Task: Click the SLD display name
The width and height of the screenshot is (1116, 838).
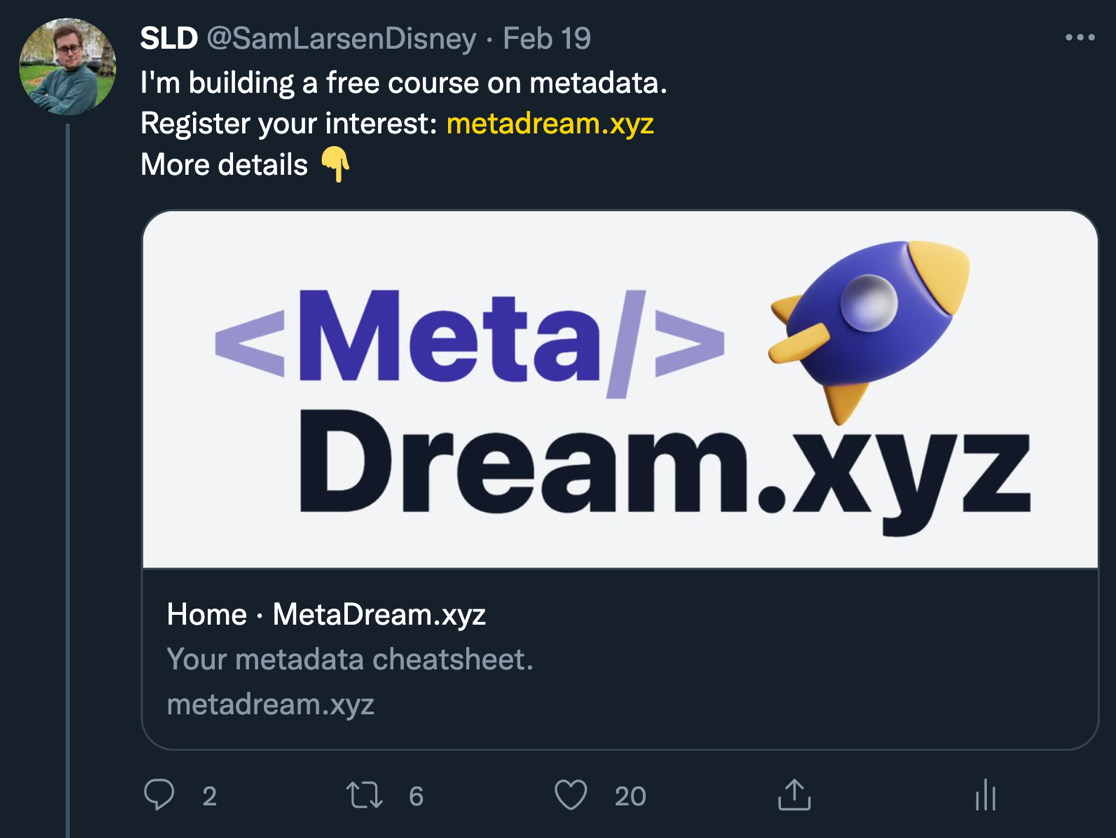Action: tap(168, 39)
